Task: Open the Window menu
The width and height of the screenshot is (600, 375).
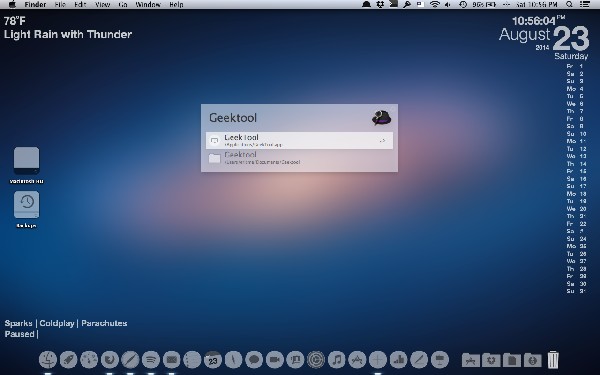Action: pyautogui.click(x=148, y=5)
